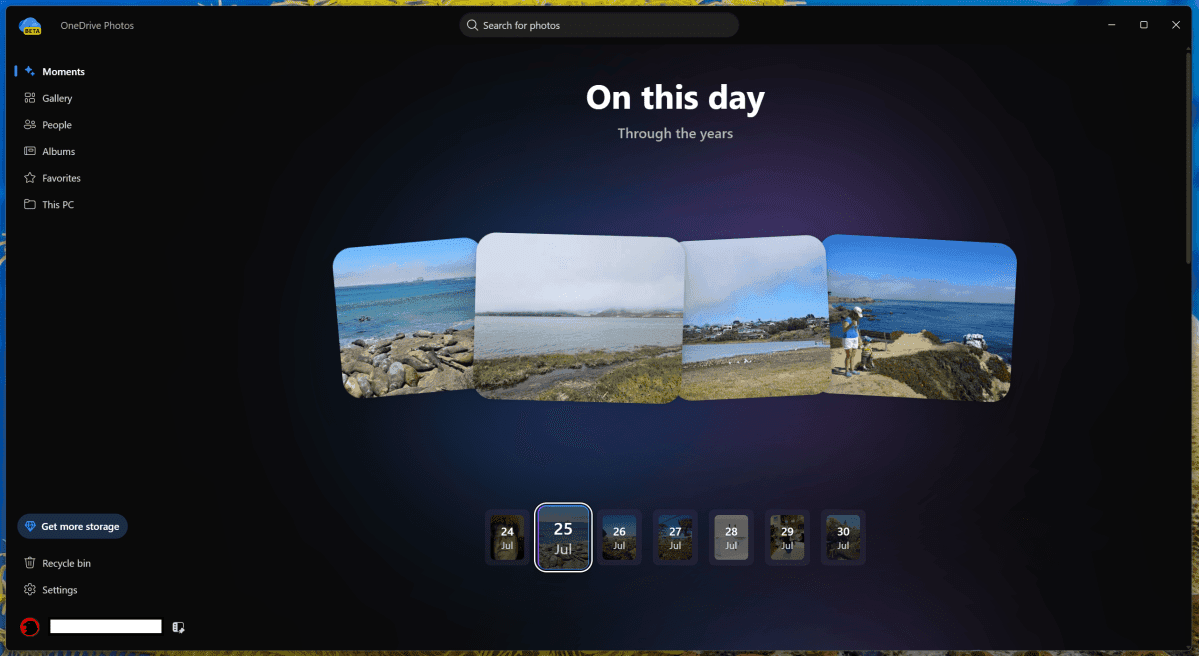
Task: Click the OneDrive Photos title text
Action: tap(97, 25)
